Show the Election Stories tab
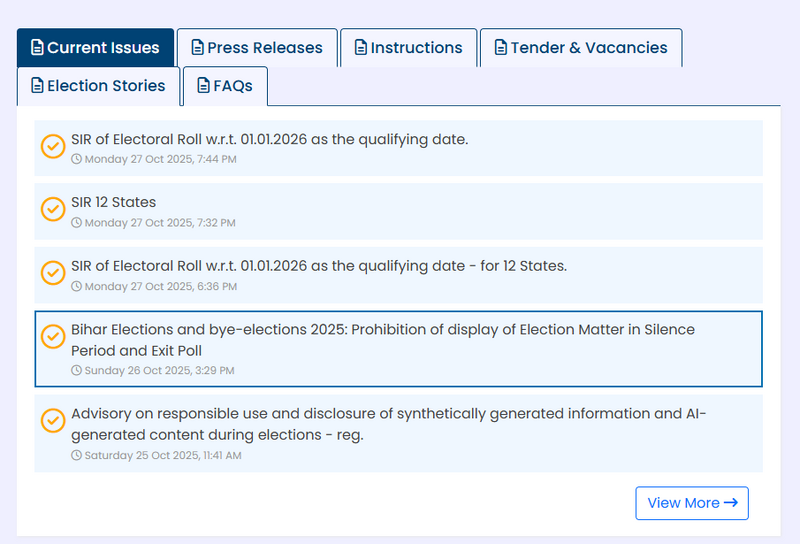The image size is (800, 544). click(x=98, y=86)
